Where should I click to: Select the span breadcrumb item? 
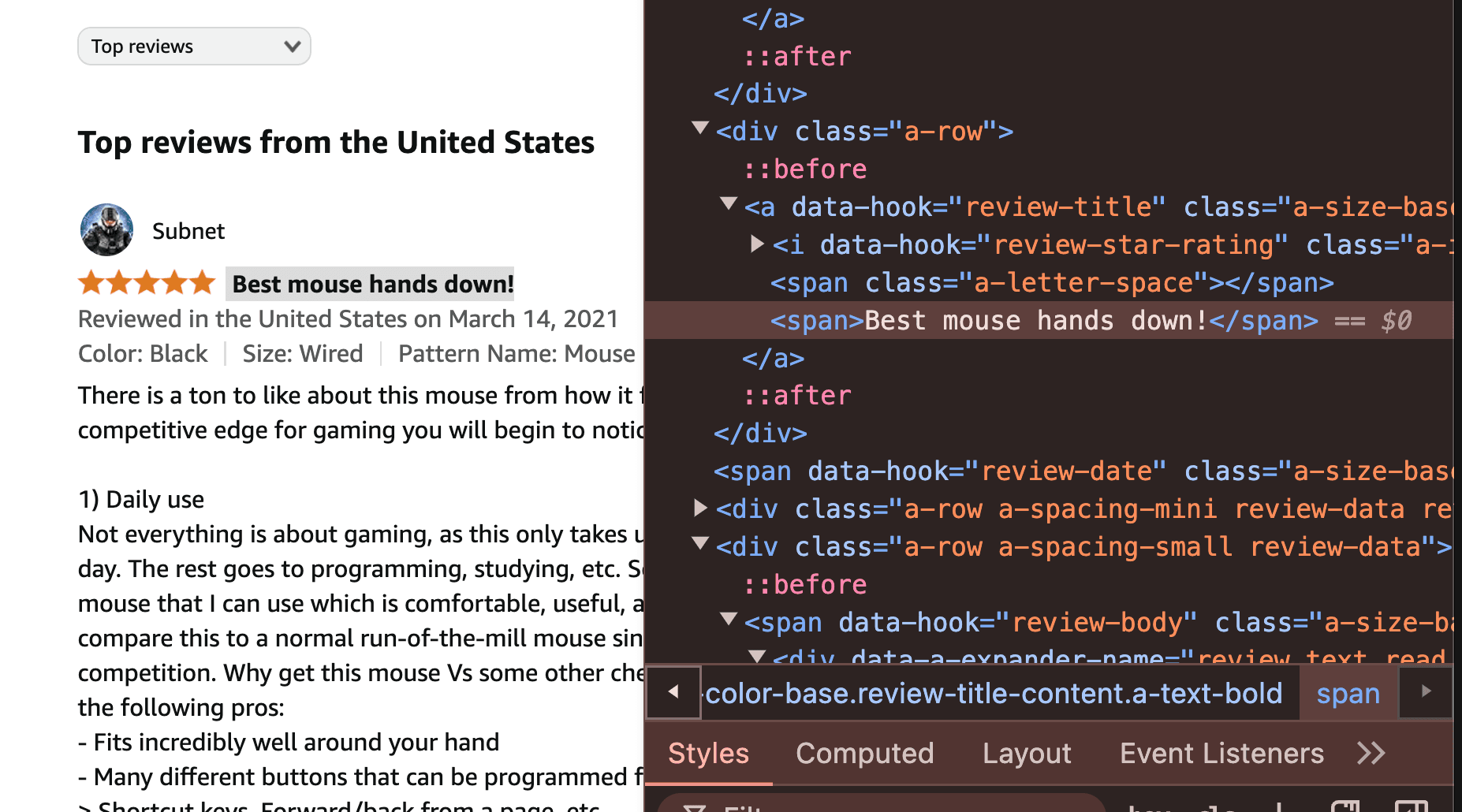click(x=1348, y=694)
